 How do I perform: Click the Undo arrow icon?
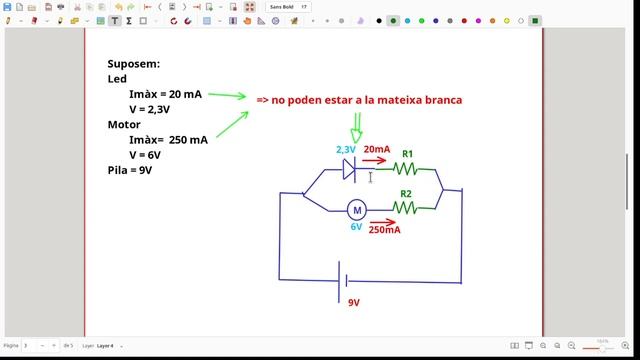pos(118,7)
